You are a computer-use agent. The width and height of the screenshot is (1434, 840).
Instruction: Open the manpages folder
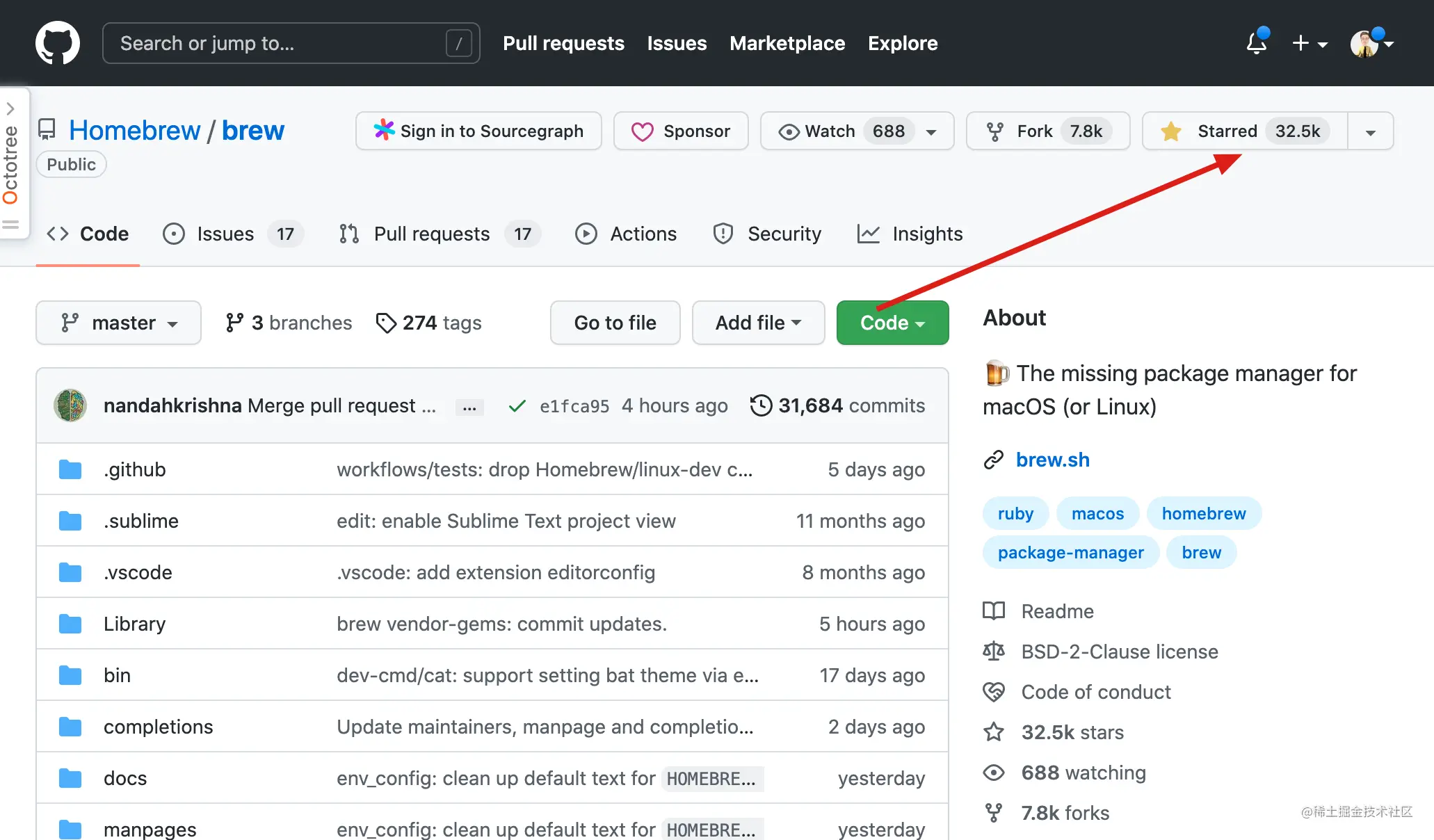[x=150, y=830]
